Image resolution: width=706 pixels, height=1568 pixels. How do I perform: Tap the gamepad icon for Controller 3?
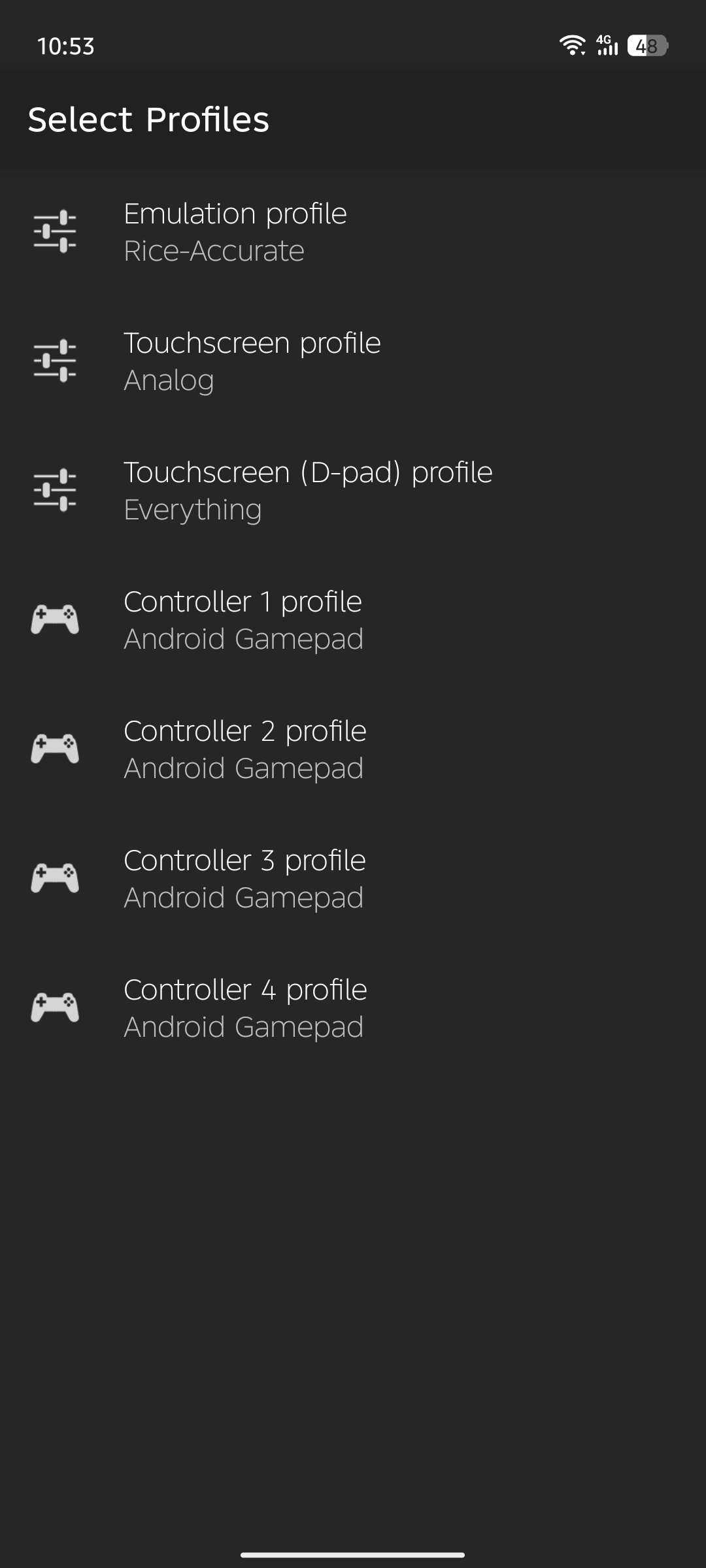pos(55,878)
